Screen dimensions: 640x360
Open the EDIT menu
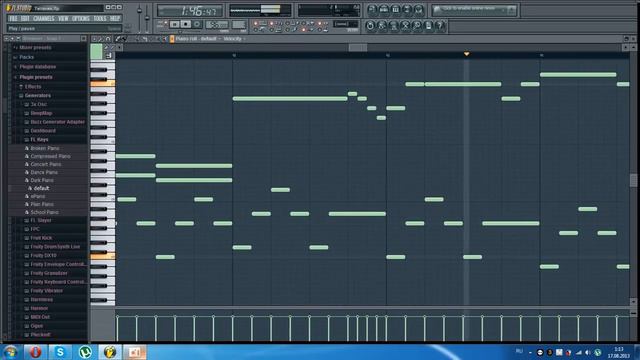click(25, 19)
